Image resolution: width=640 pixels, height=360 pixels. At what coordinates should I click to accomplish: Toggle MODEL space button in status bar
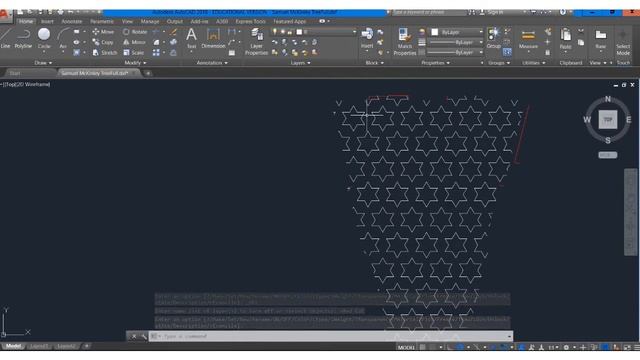[x=406, y=347]
